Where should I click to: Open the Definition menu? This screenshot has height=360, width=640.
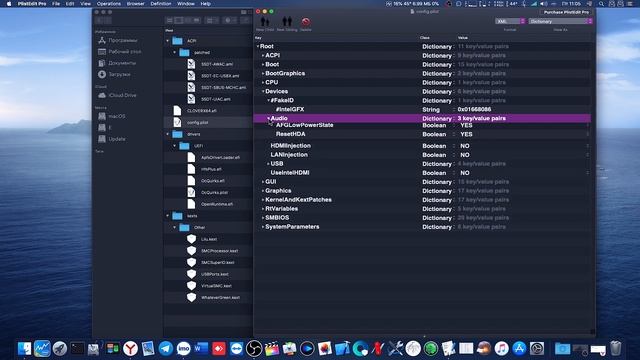pos(161,4)
